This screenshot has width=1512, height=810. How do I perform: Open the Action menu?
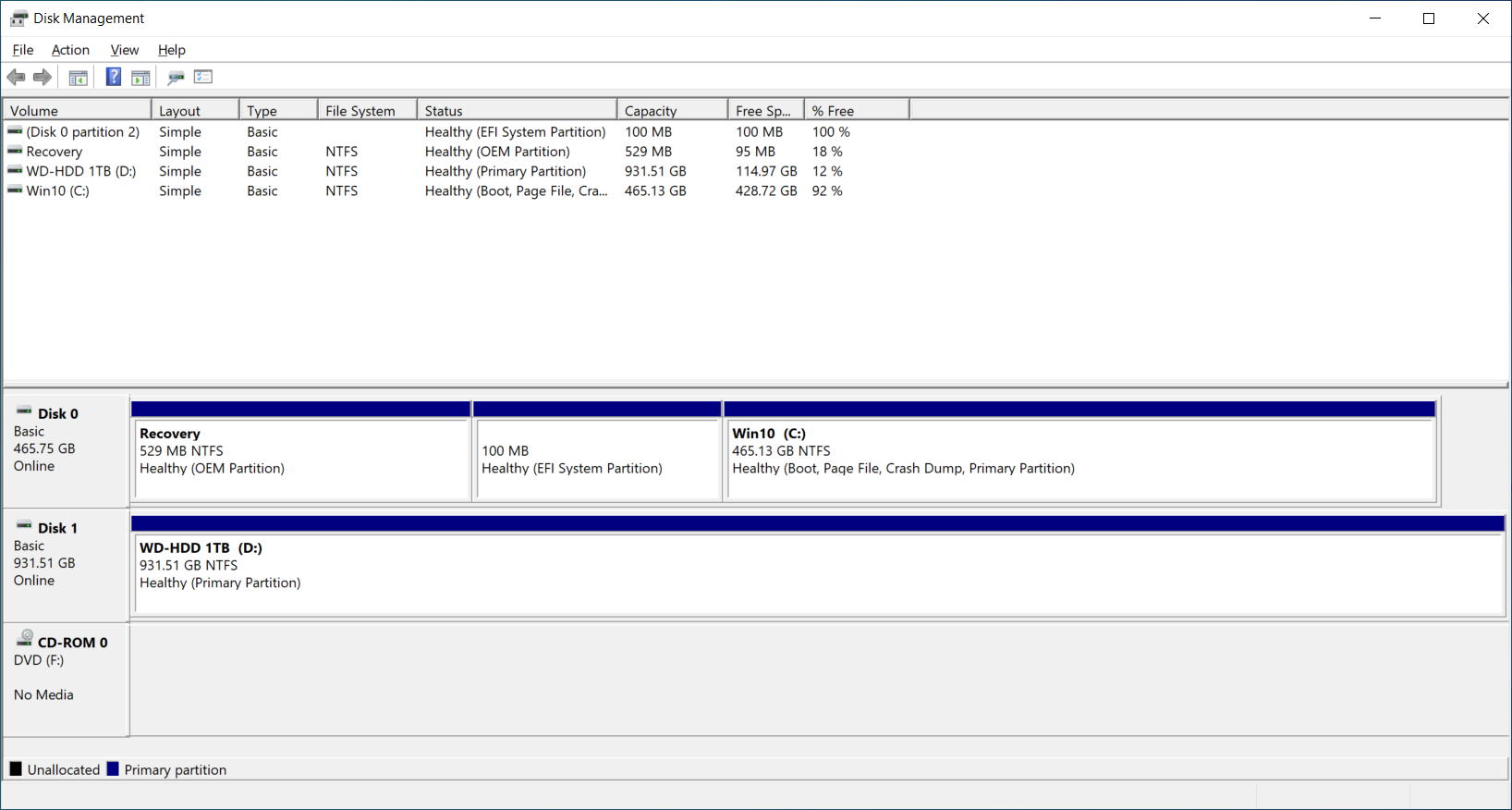pos(70,50)
